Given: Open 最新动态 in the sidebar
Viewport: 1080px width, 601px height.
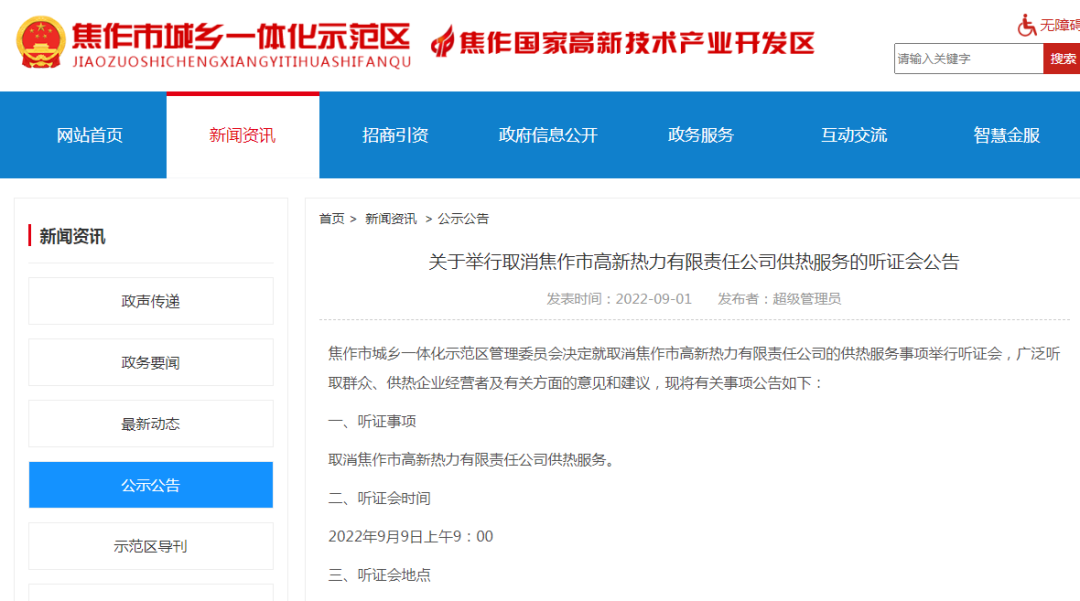Looking at the screenshot, I should (151, 424).
